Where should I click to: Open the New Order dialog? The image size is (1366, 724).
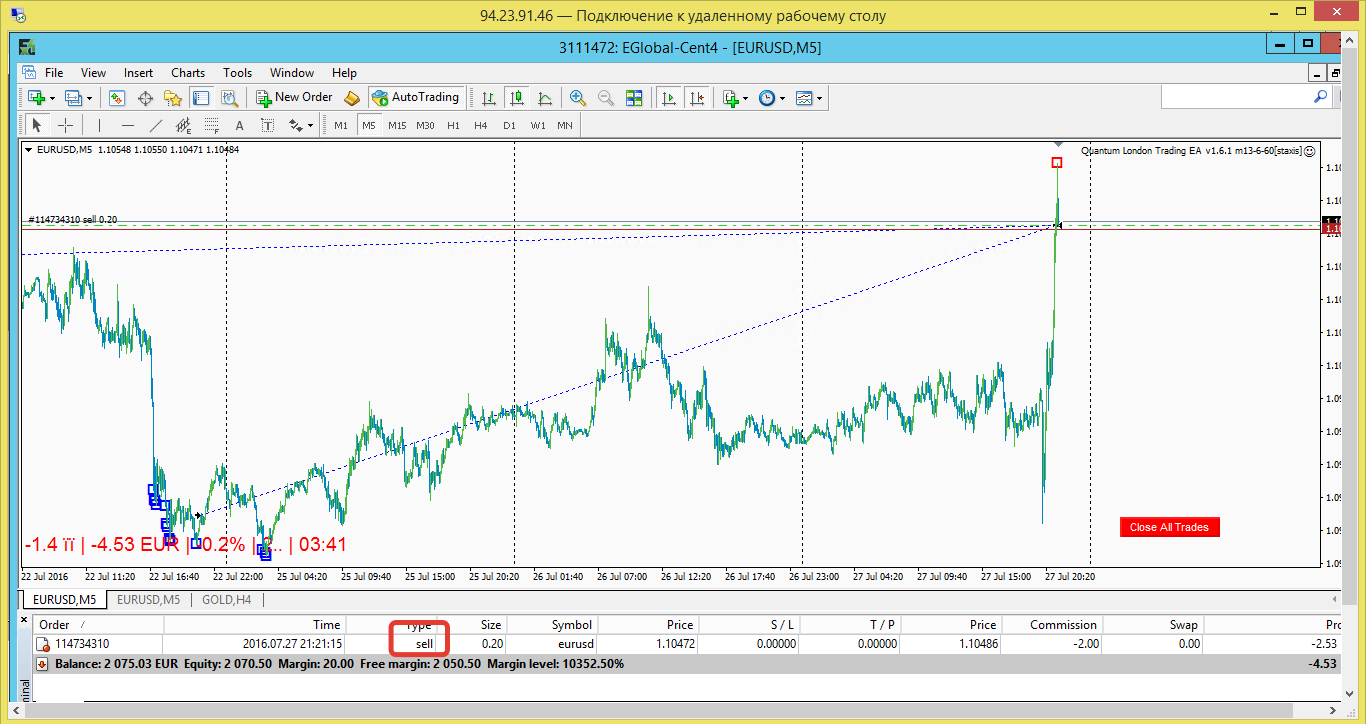(x=294, y=98)
